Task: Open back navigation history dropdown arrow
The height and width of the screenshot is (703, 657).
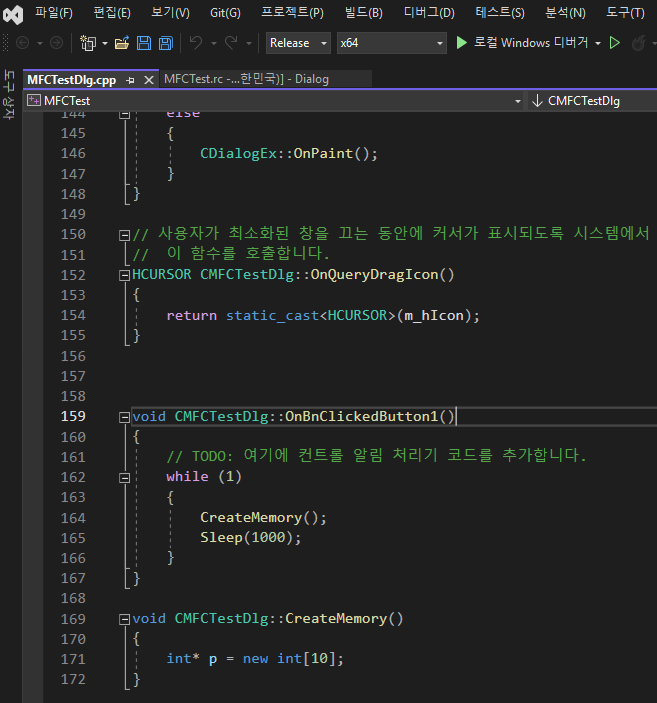Action: (40, 43)
